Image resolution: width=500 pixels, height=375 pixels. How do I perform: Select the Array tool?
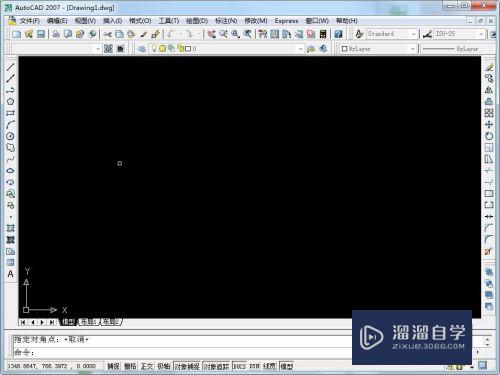[489, 113]
